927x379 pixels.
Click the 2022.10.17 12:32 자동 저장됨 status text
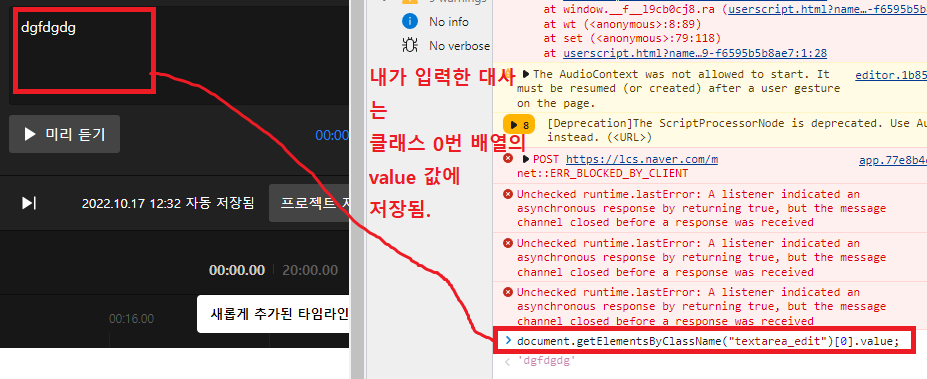click(168, 203)
